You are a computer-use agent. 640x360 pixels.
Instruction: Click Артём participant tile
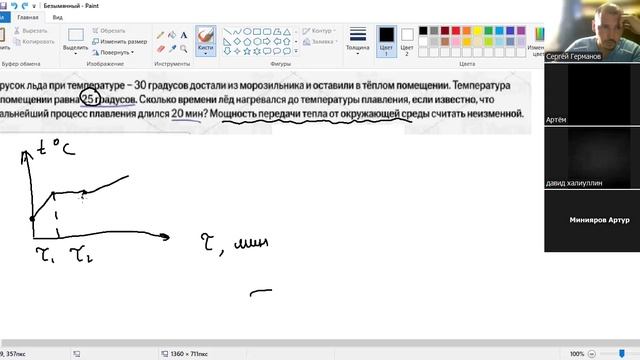pos(592,94)
